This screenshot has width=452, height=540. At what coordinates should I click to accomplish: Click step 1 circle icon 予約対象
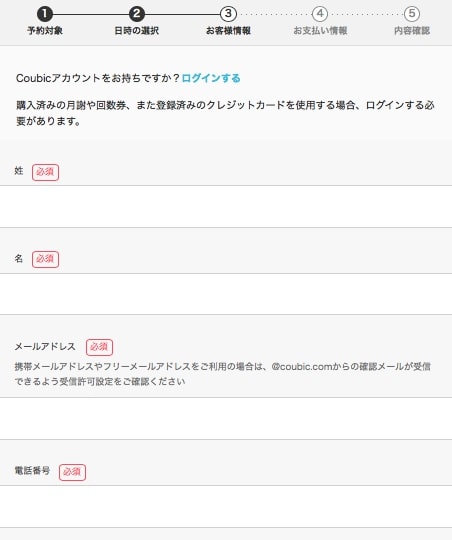(45, 14)
